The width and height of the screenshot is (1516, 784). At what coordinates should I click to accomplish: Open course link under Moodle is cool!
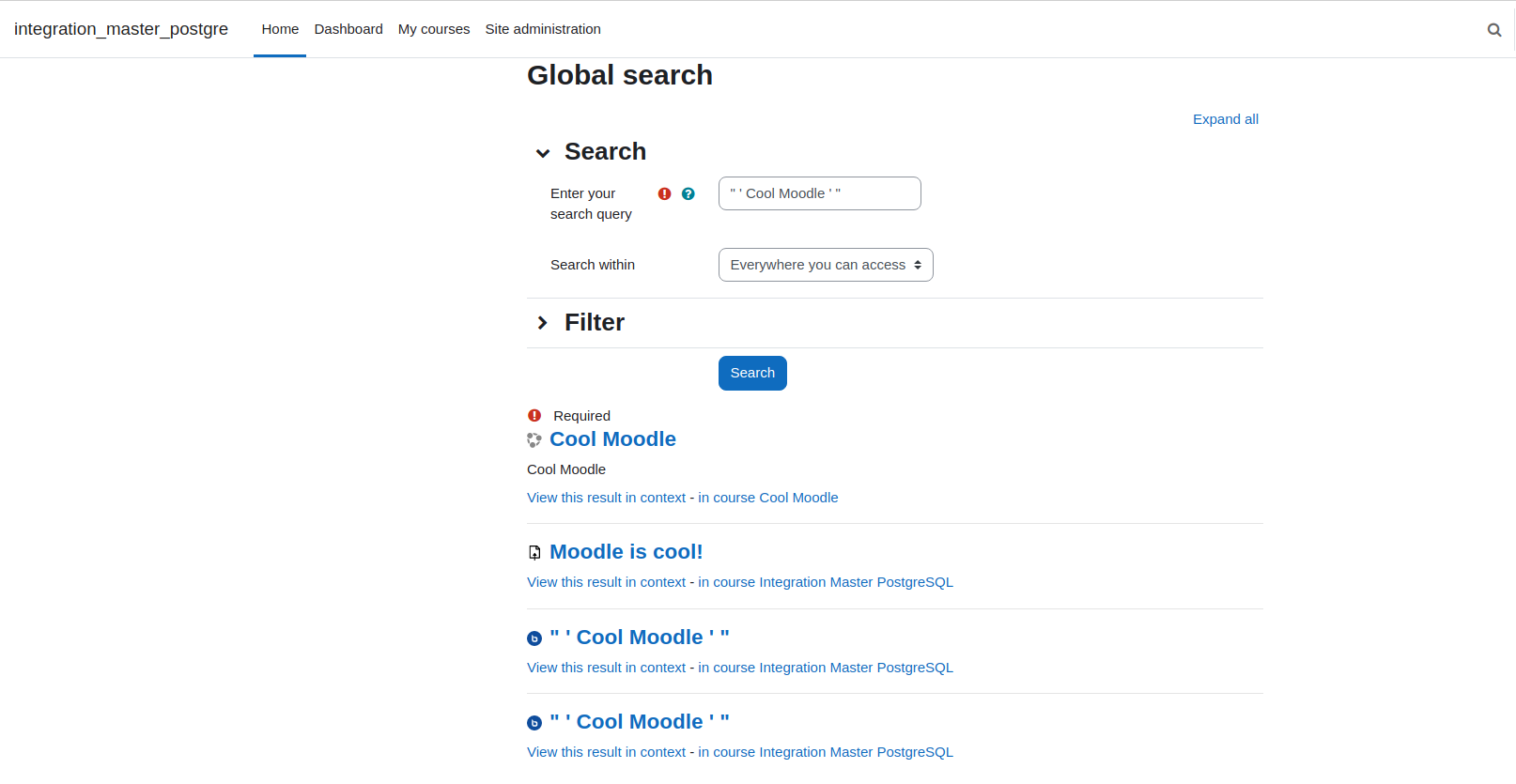point(826,582)
